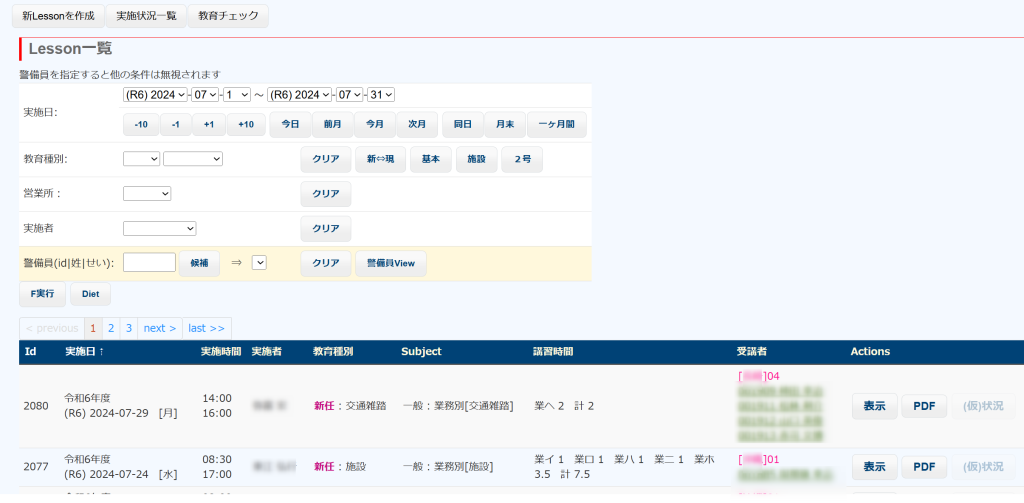This screenshot has width=1024, height=503.
Task: Expand the 営業所 dropdown
Action: (x=147, y=193)
